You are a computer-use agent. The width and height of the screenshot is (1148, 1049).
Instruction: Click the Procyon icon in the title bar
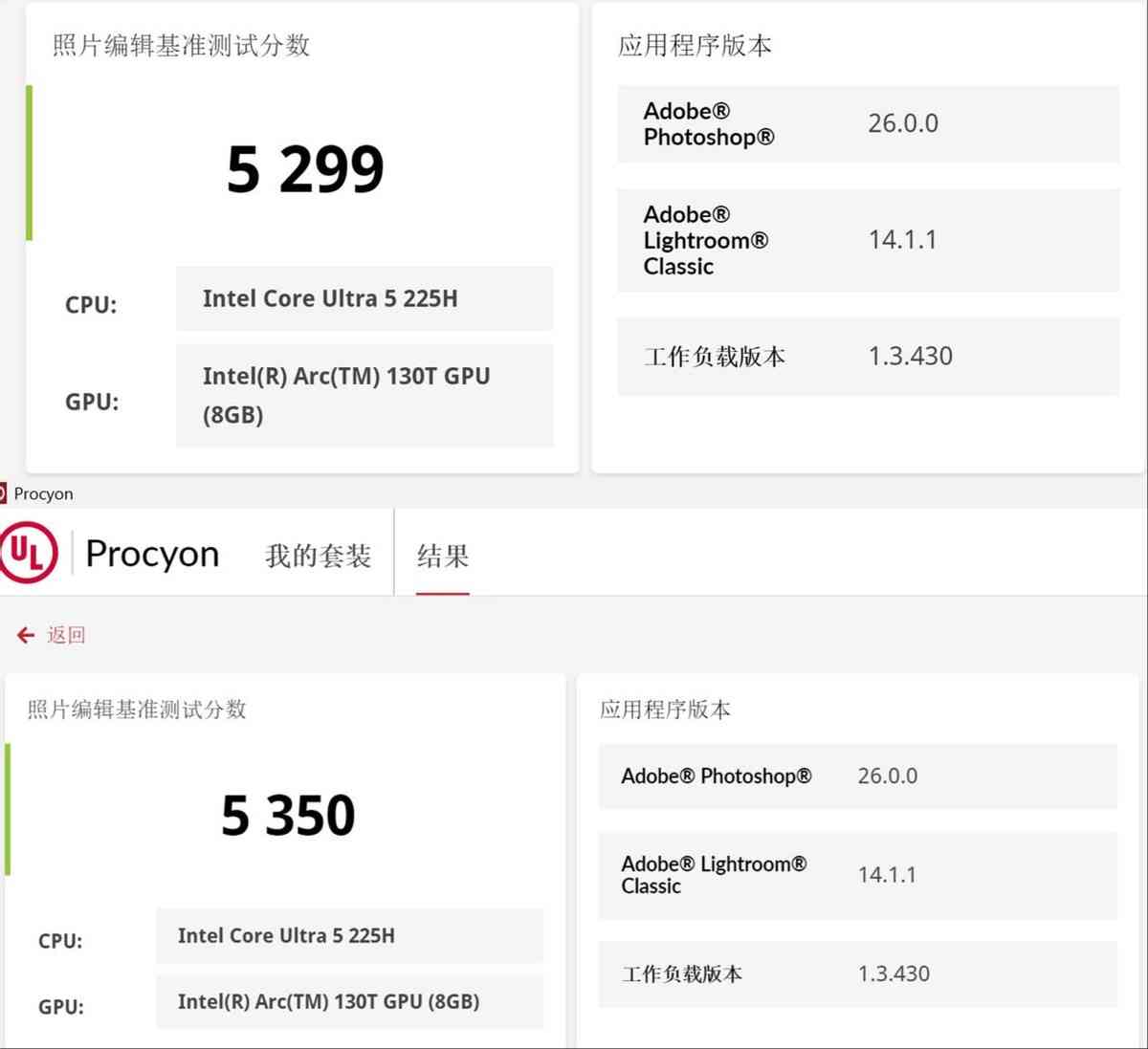tap(5, 493)
